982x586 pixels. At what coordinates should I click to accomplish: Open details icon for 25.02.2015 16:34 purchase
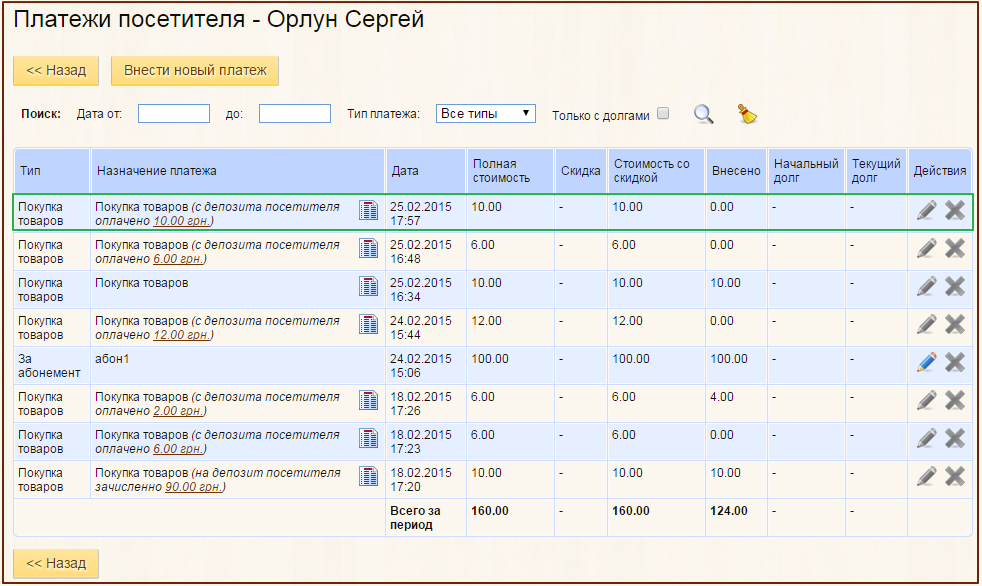(x=369, y=286)
